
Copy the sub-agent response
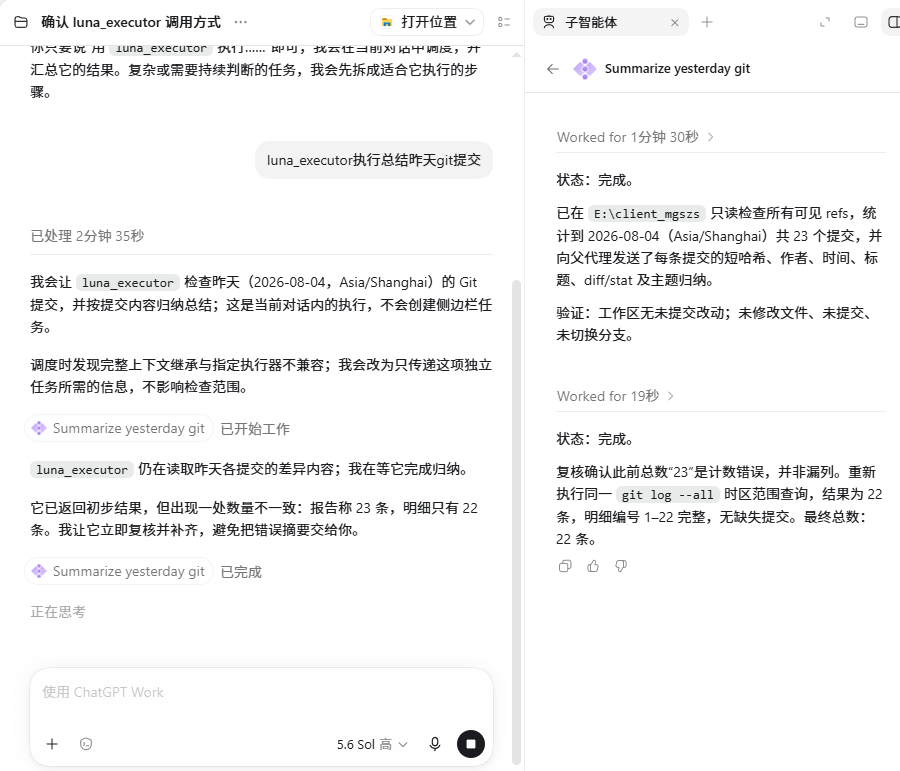(x=565, y=566)
